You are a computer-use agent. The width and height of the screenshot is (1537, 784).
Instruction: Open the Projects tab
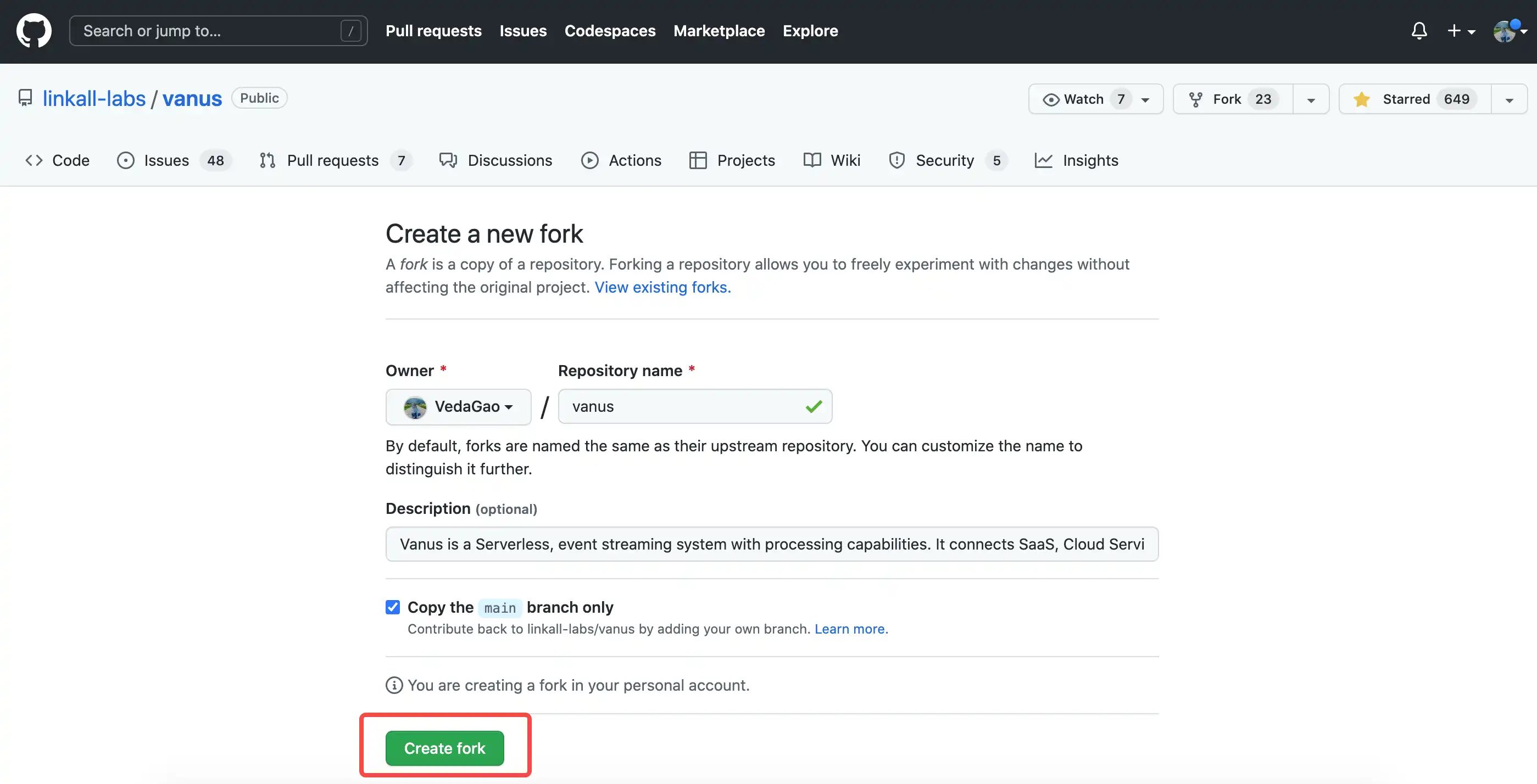click(x=732, y=160)
